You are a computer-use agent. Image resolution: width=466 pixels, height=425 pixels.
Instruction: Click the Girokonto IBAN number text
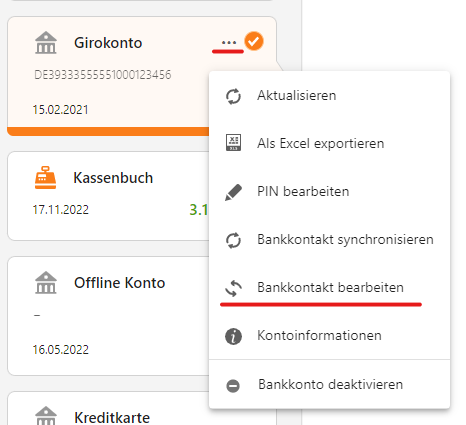point(103,75)
